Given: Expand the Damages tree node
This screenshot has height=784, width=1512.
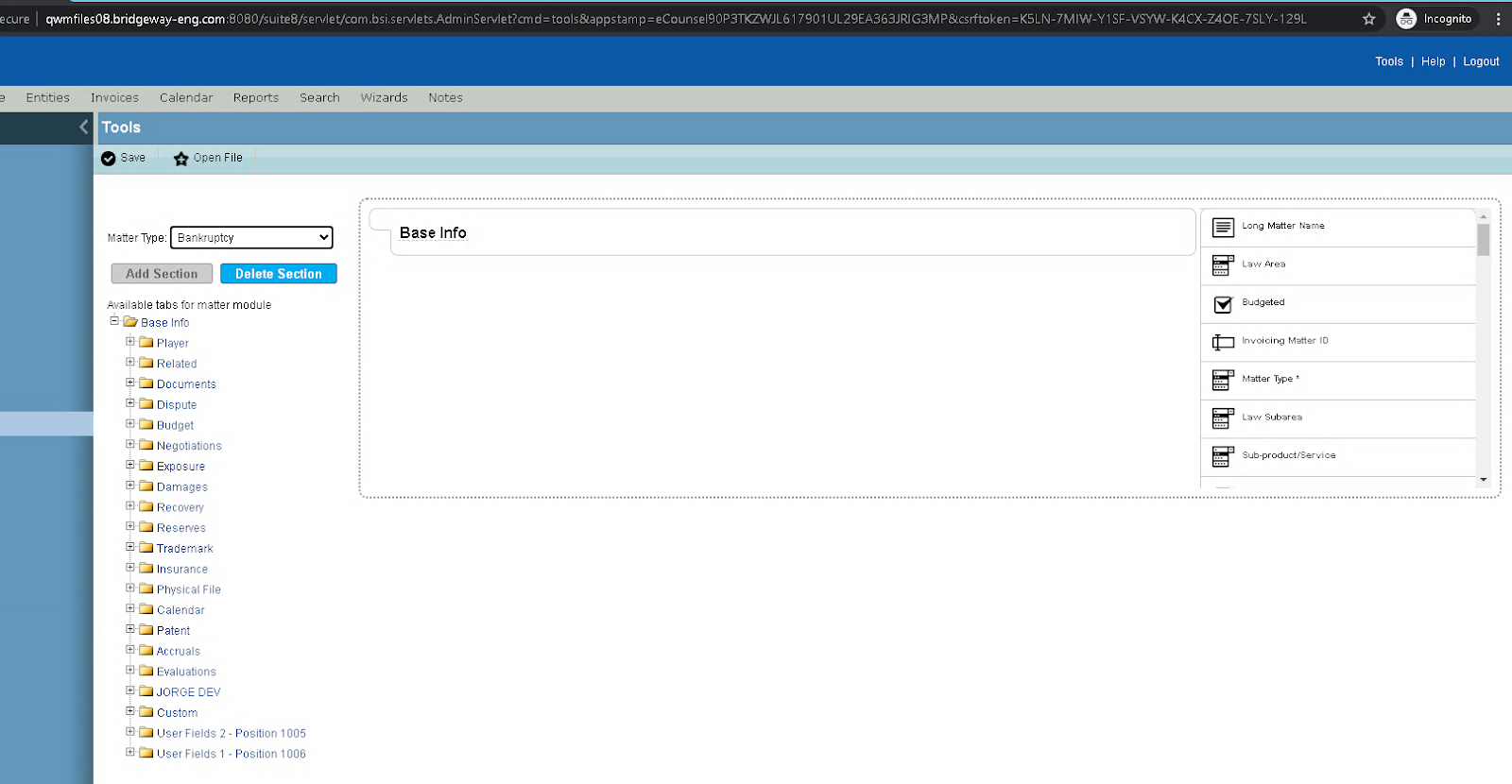Looking at the screenshot, I should [130, 486].
